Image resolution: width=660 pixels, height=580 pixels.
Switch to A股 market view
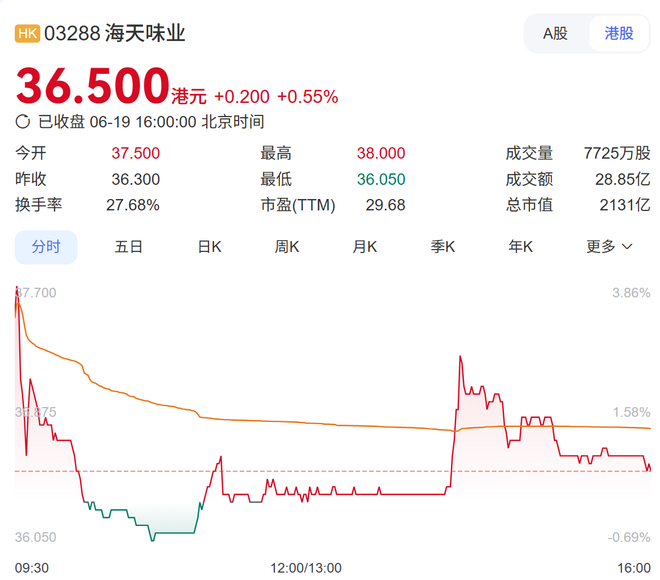coord(555,33)
